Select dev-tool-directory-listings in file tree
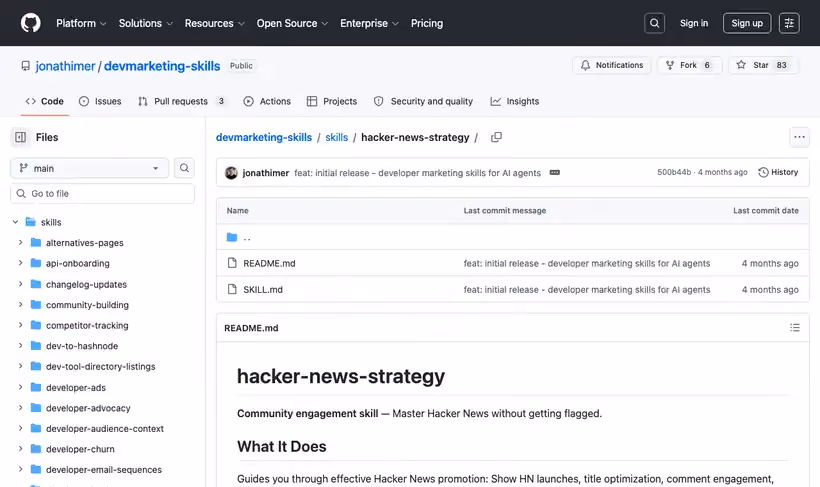Viewport: 820px width, 487px height. (x=100, y=366)
